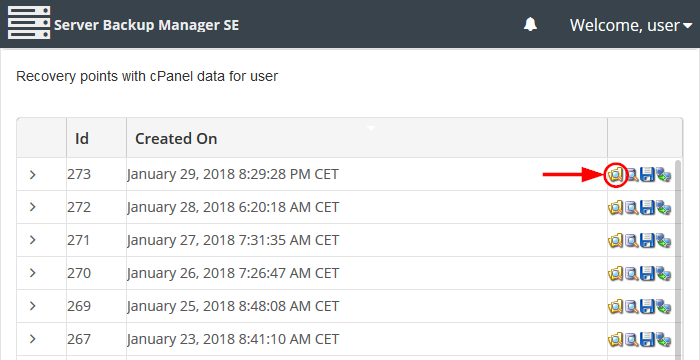The image size is (700, 360).
Task: Select the cell with Id 270
Action: click(x=96, y=273)
